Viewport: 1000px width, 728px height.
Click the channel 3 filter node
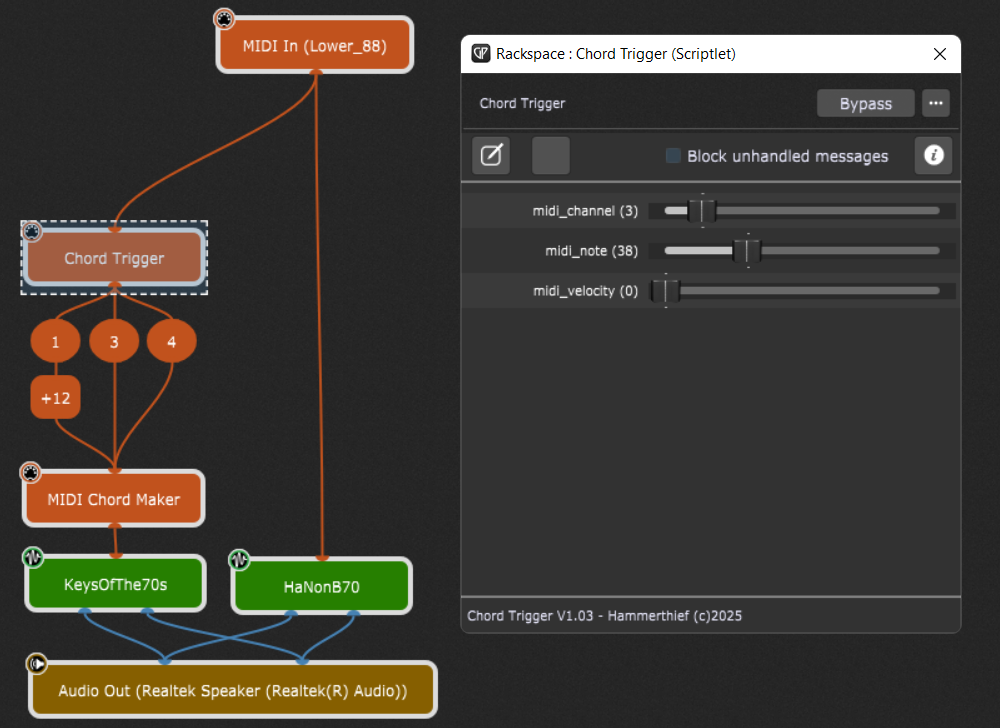(x=114, y=341)
